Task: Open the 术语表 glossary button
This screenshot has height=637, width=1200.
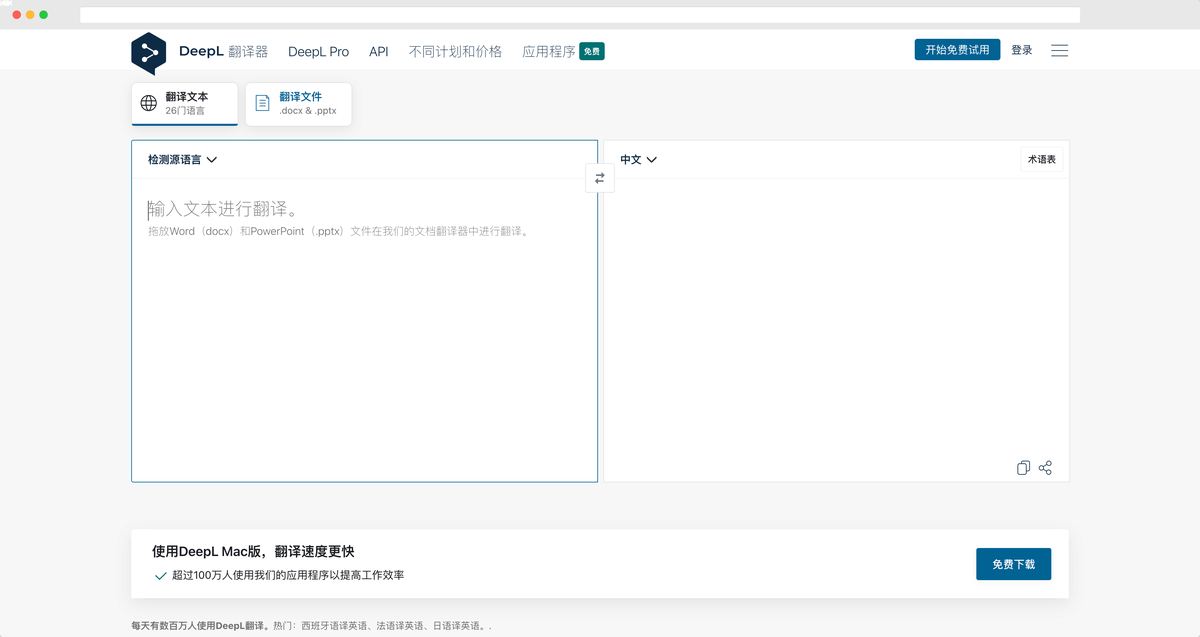Action: [1041, 160]
